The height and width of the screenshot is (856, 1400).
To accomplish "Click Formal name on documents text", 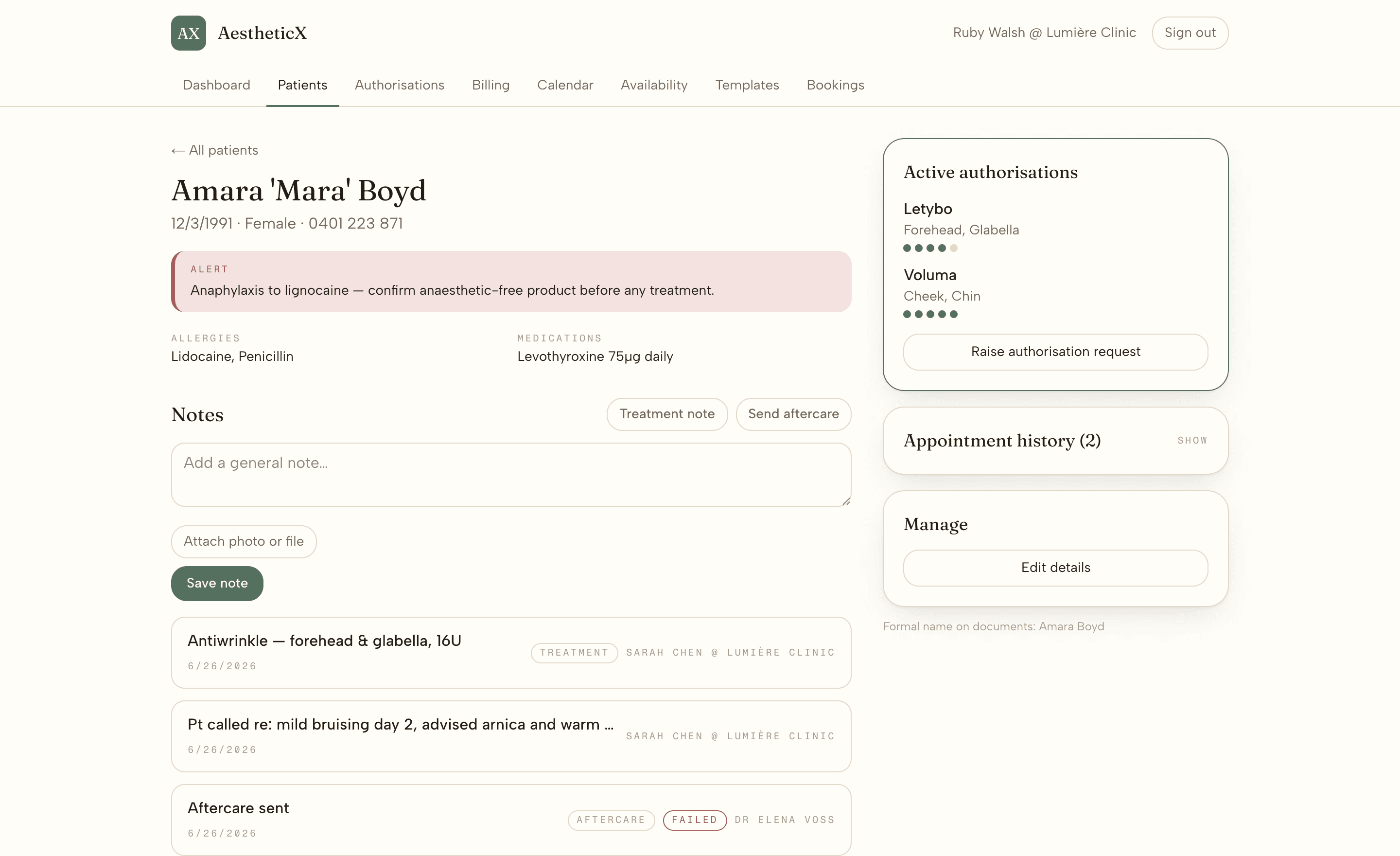I will 993,626.
